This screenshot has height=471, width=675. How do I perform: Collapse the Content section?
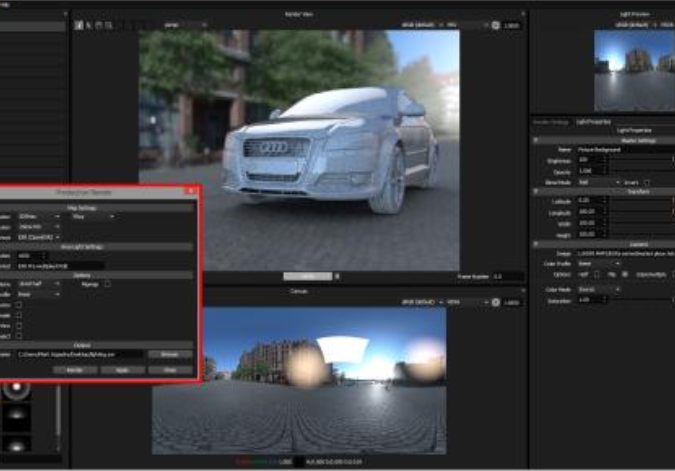(536, 244)
